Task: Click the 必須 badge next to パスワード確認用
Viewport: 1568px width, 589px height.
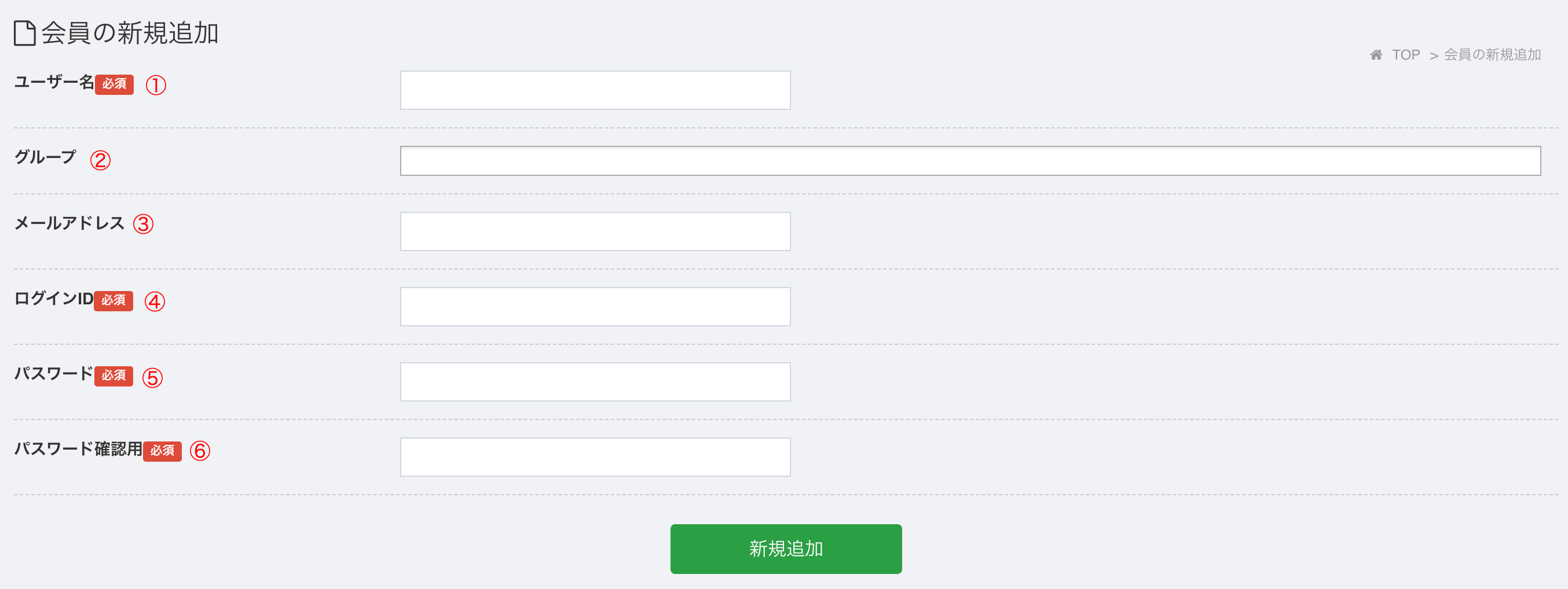Action: coord(163,451)
